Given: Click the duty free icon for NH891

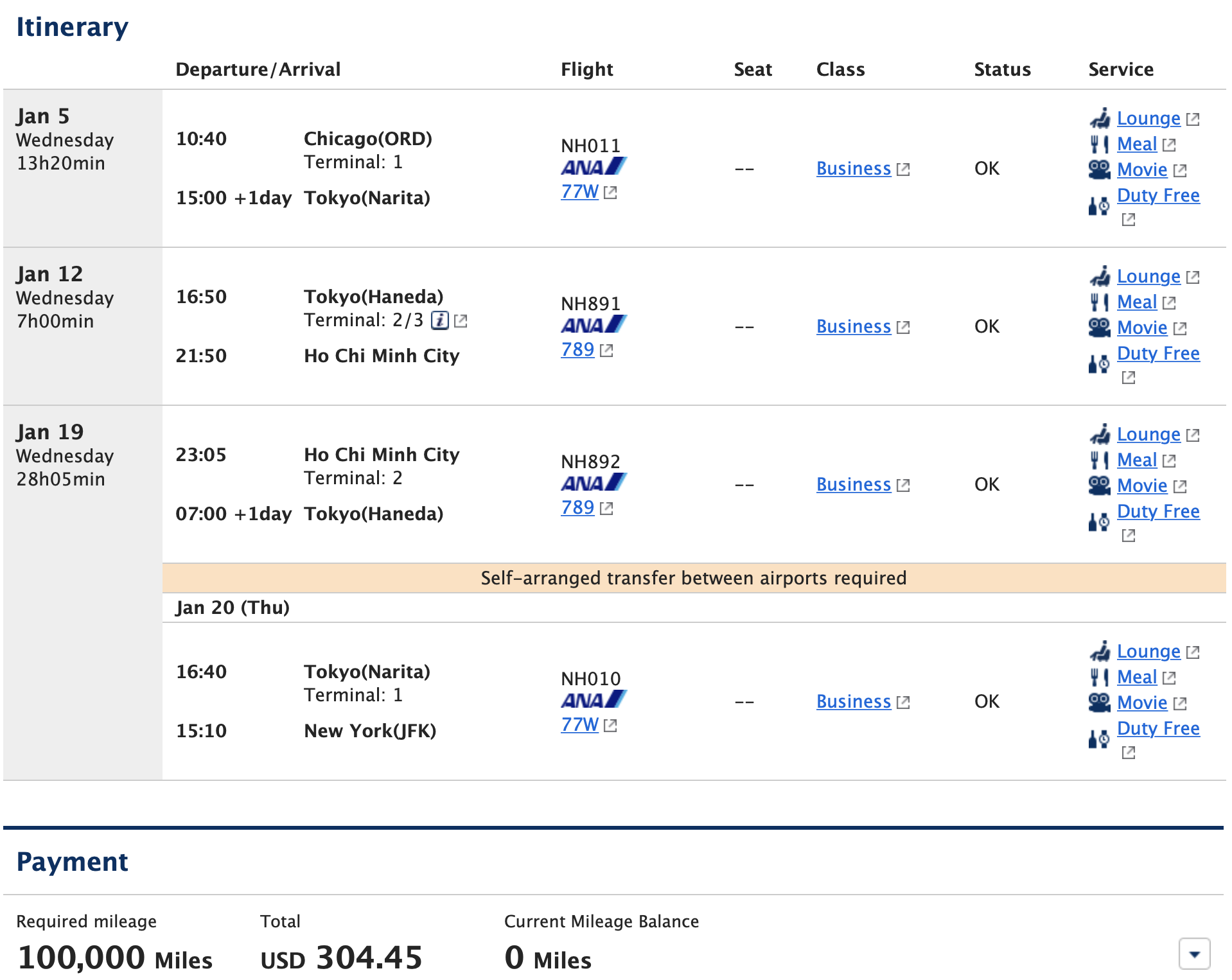Looking at the screenshot, I should click(x=1099, y=363).
